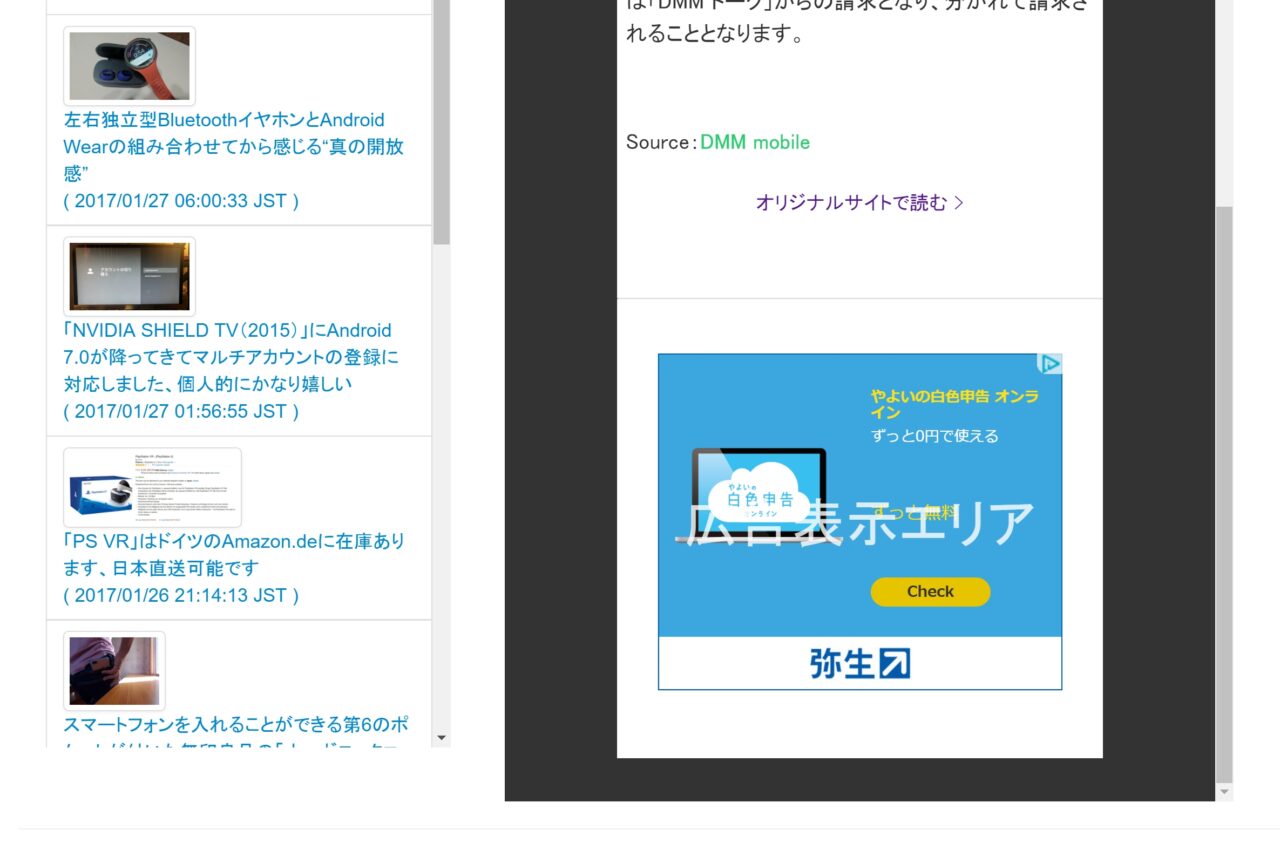Open the smartphone pocket article thumbnail
The height and width of the screenshot is (857, 1280).
[x=114, y=670]
